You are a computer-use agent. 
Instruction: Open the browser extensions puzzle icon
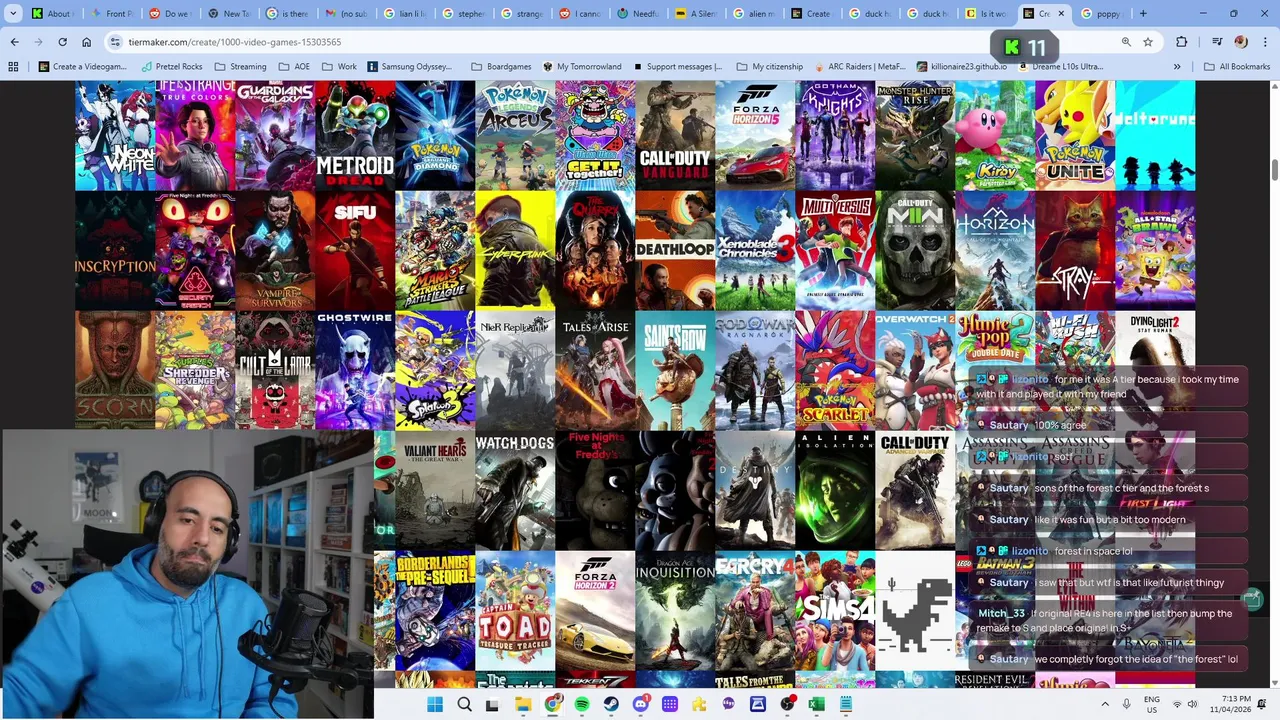[x=1182, y=42]
